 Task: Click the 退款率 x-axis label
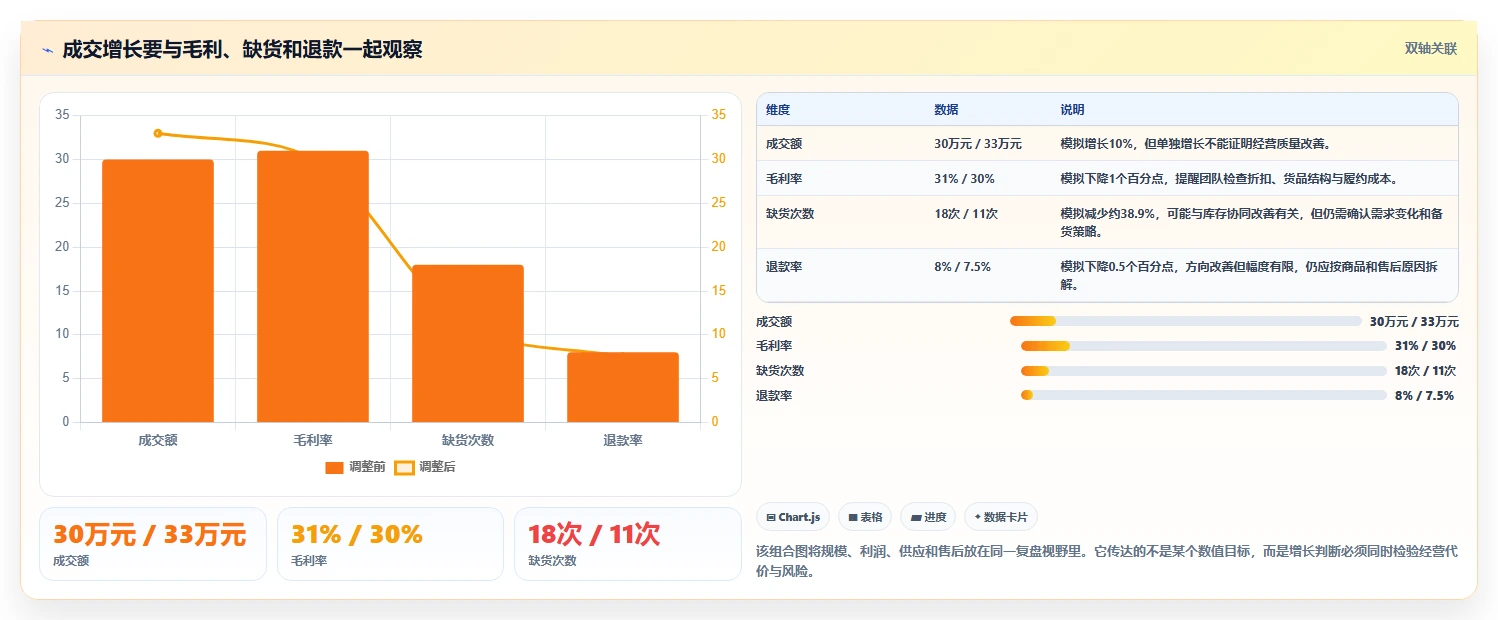click(623, 440)
